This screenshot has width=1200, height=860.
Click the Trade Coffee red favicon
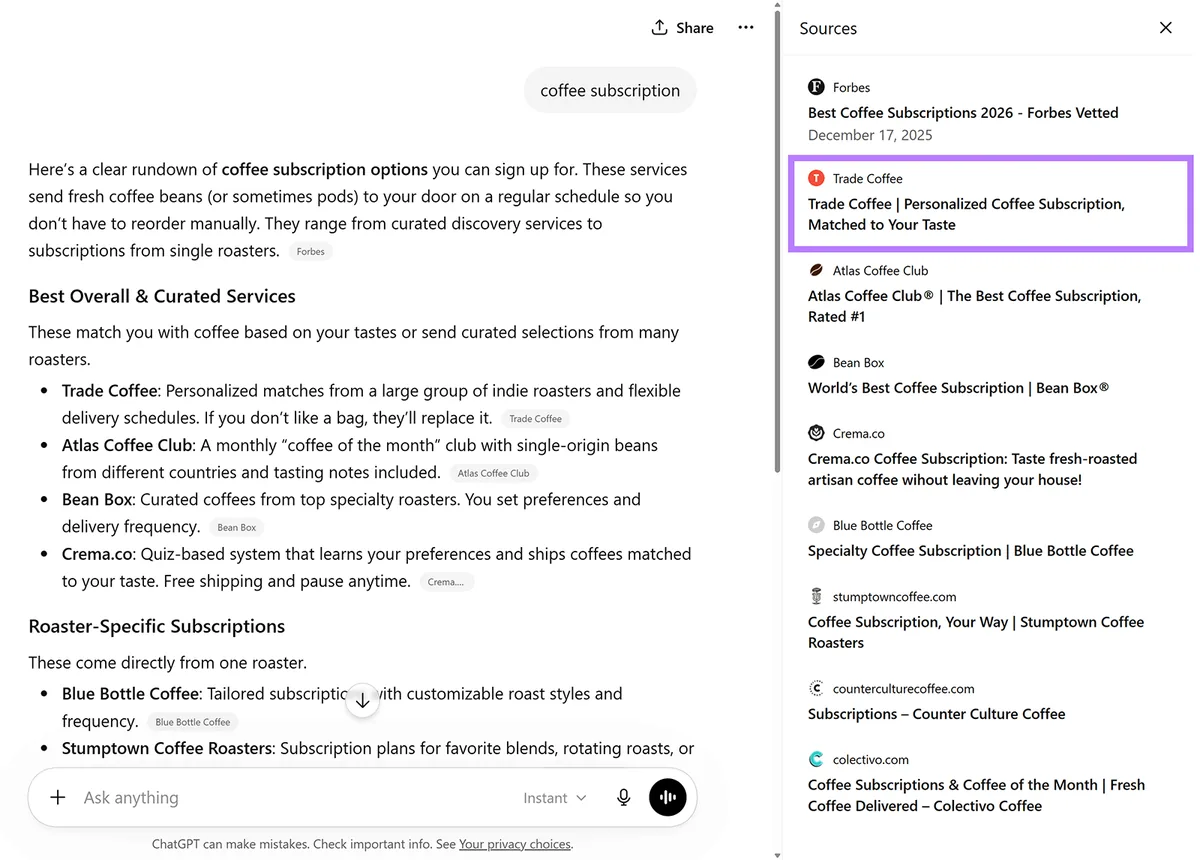pyautogui.click(x=816, y=178)
